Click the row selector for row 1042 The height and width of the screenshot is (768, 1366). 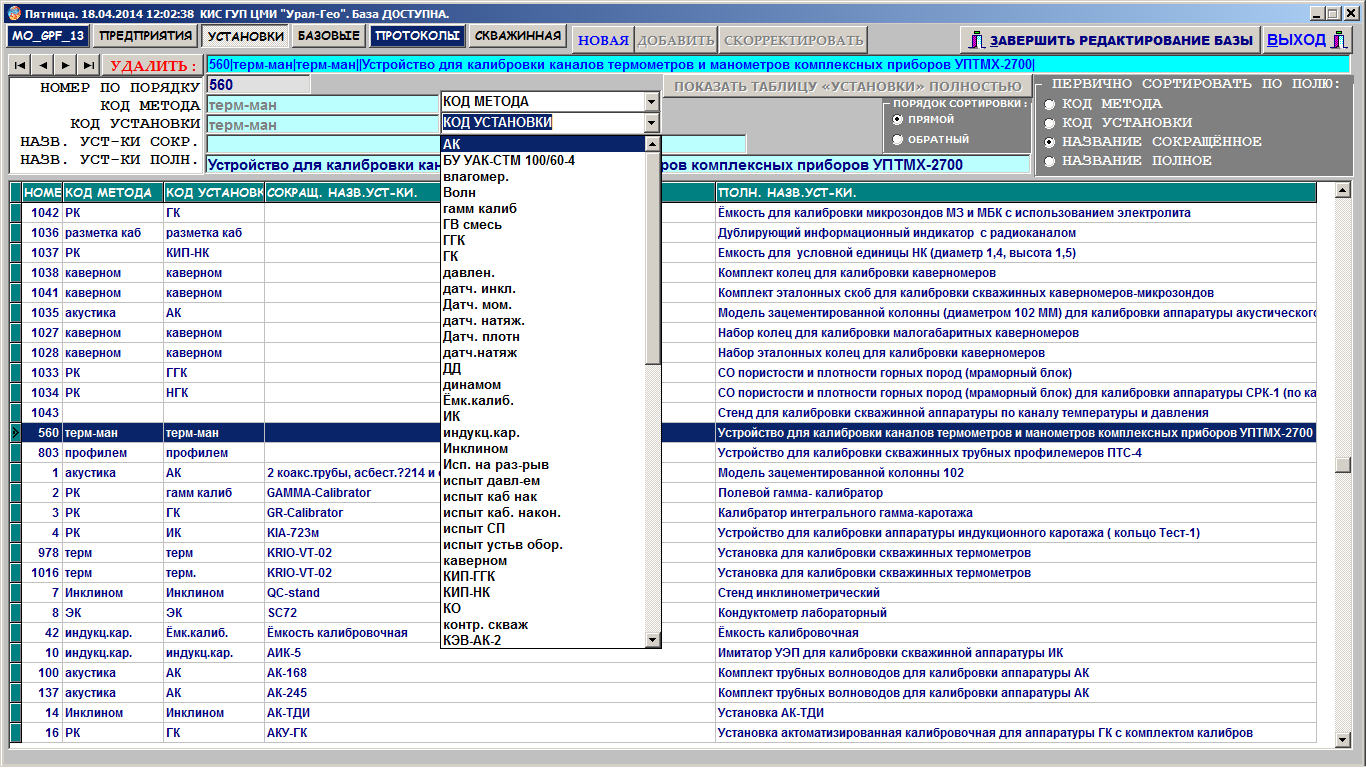click(x=15, y=213)
